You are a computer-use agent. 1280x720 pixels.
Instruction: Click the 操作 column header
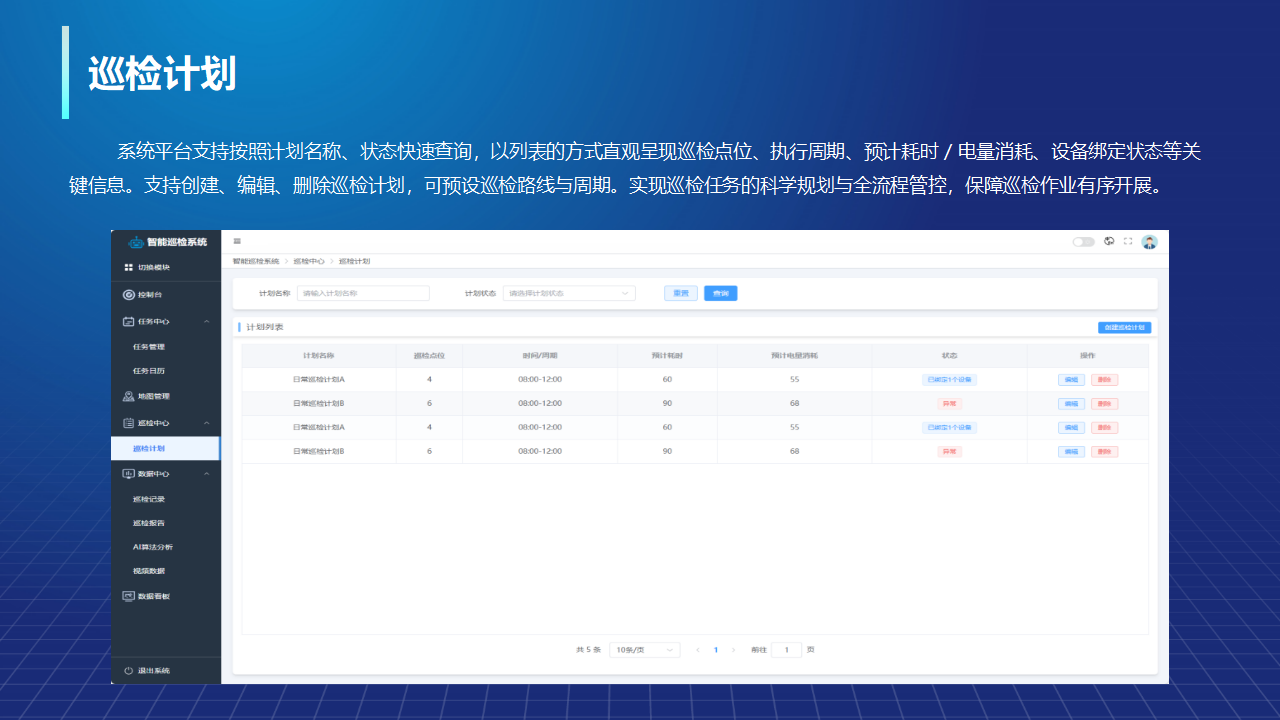(1088, 356)
